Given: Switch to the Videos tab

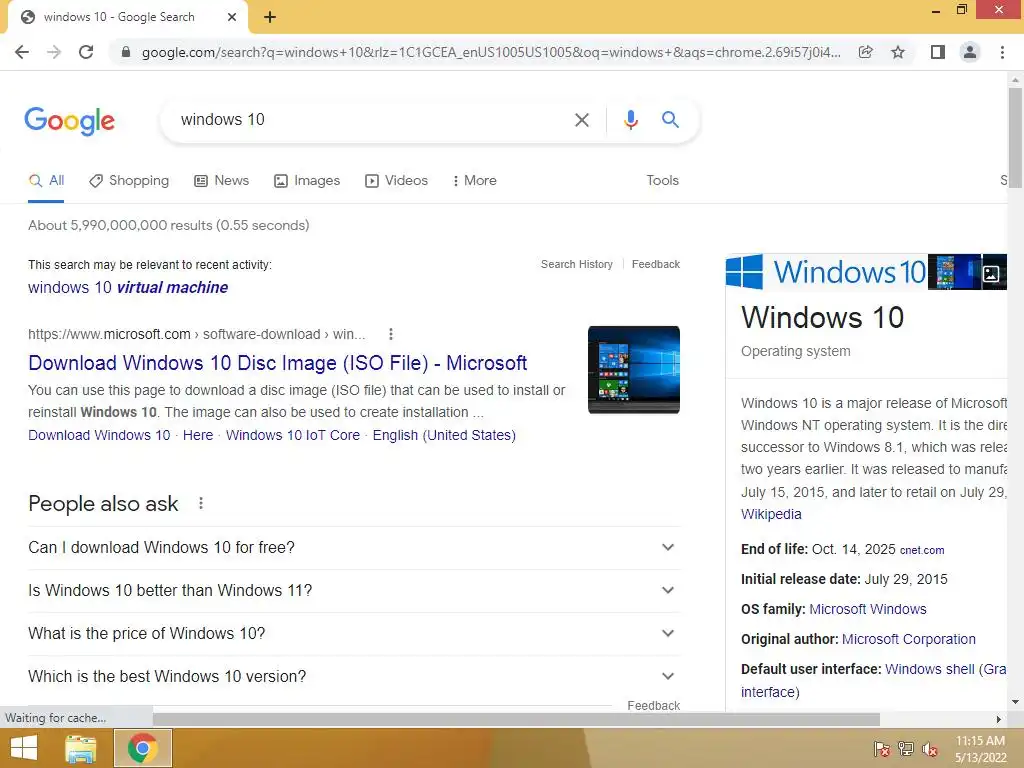Looking at the screenshot, I should (396, 180).
